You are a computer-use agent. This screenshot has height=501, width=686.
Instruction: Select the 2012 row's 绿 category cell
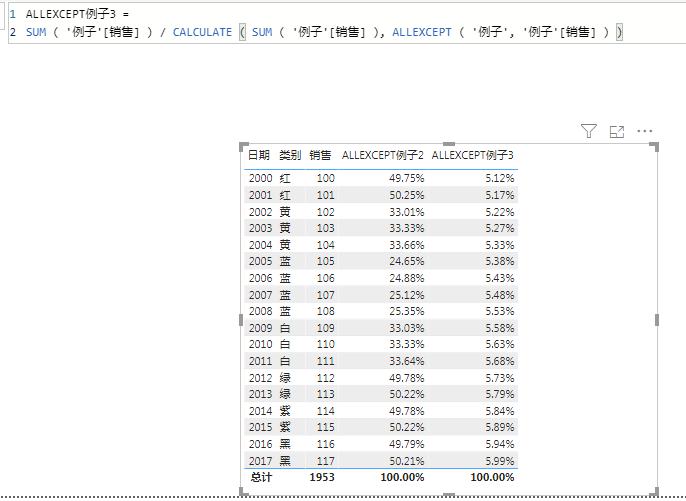point(285,378)
